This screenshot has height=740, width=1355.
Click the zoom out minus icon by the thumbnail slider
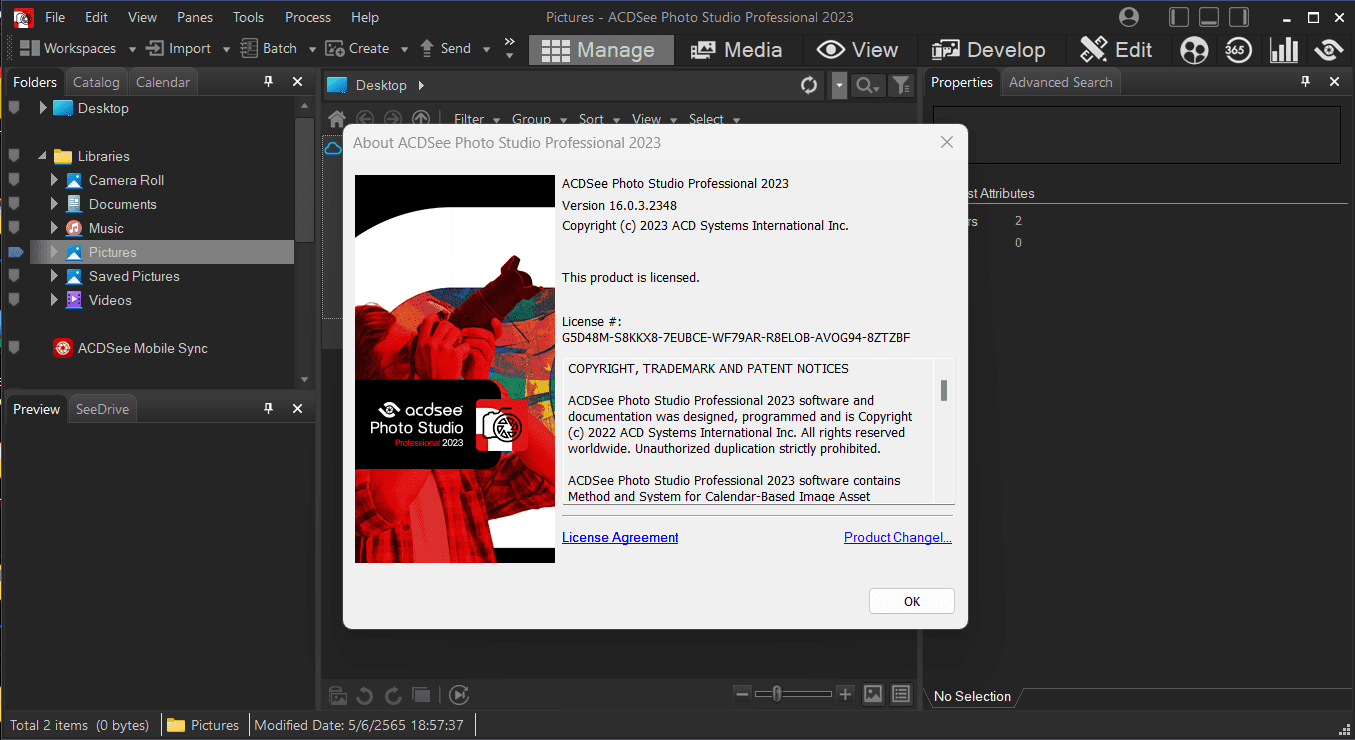(x=742, y=694)
